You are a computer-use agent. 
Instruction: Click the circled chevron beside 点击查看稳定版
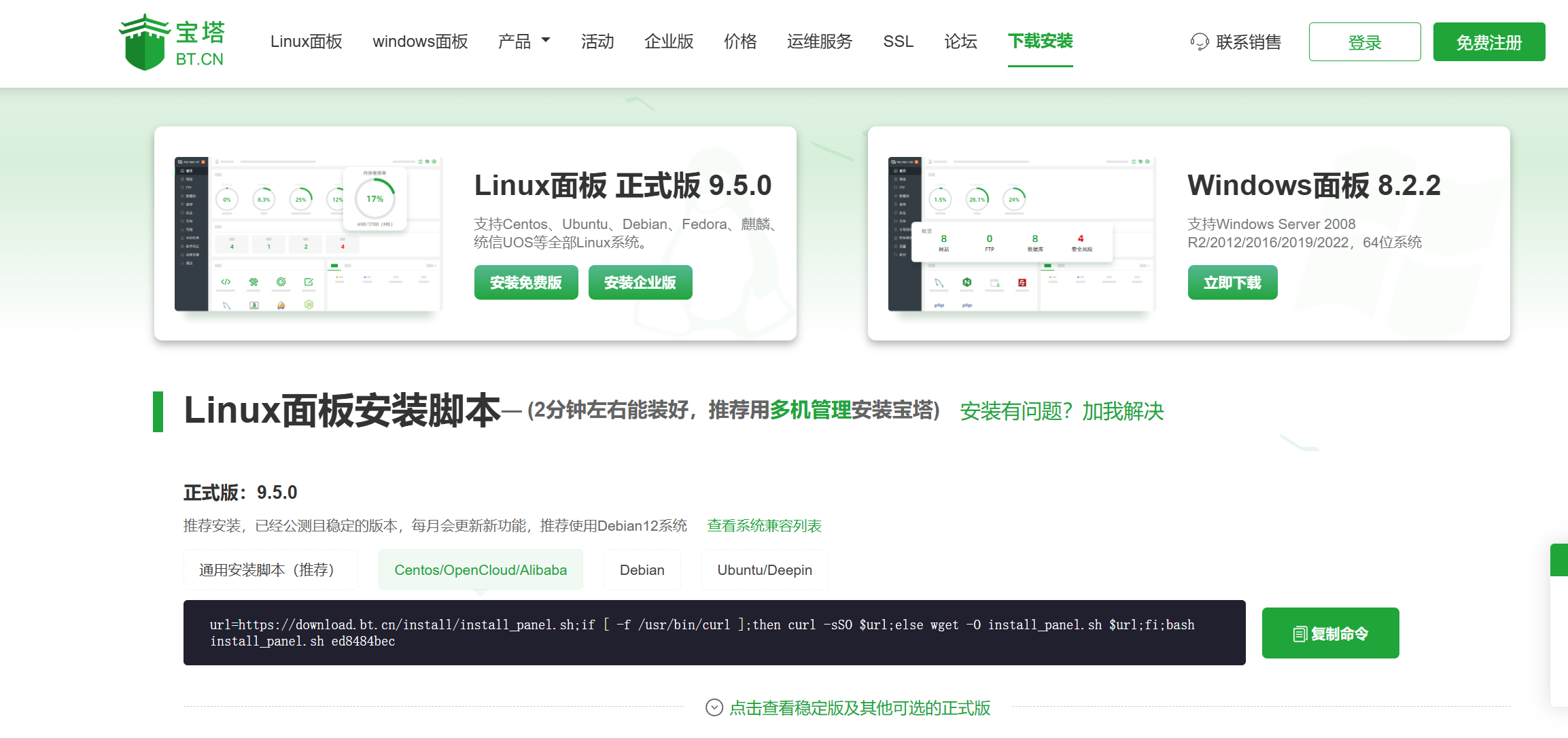click(x=714, y=707)
